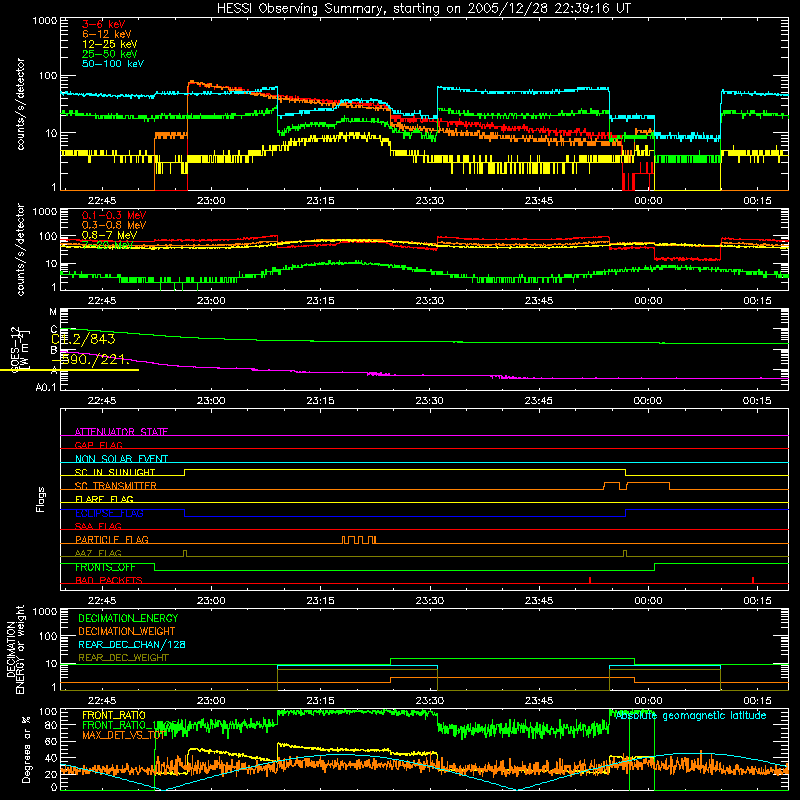Viewport: 800px width, 800px height.
Task: Click the PARTICLE_FLAG pulse train near 23:20
Action: pos(359,540)
